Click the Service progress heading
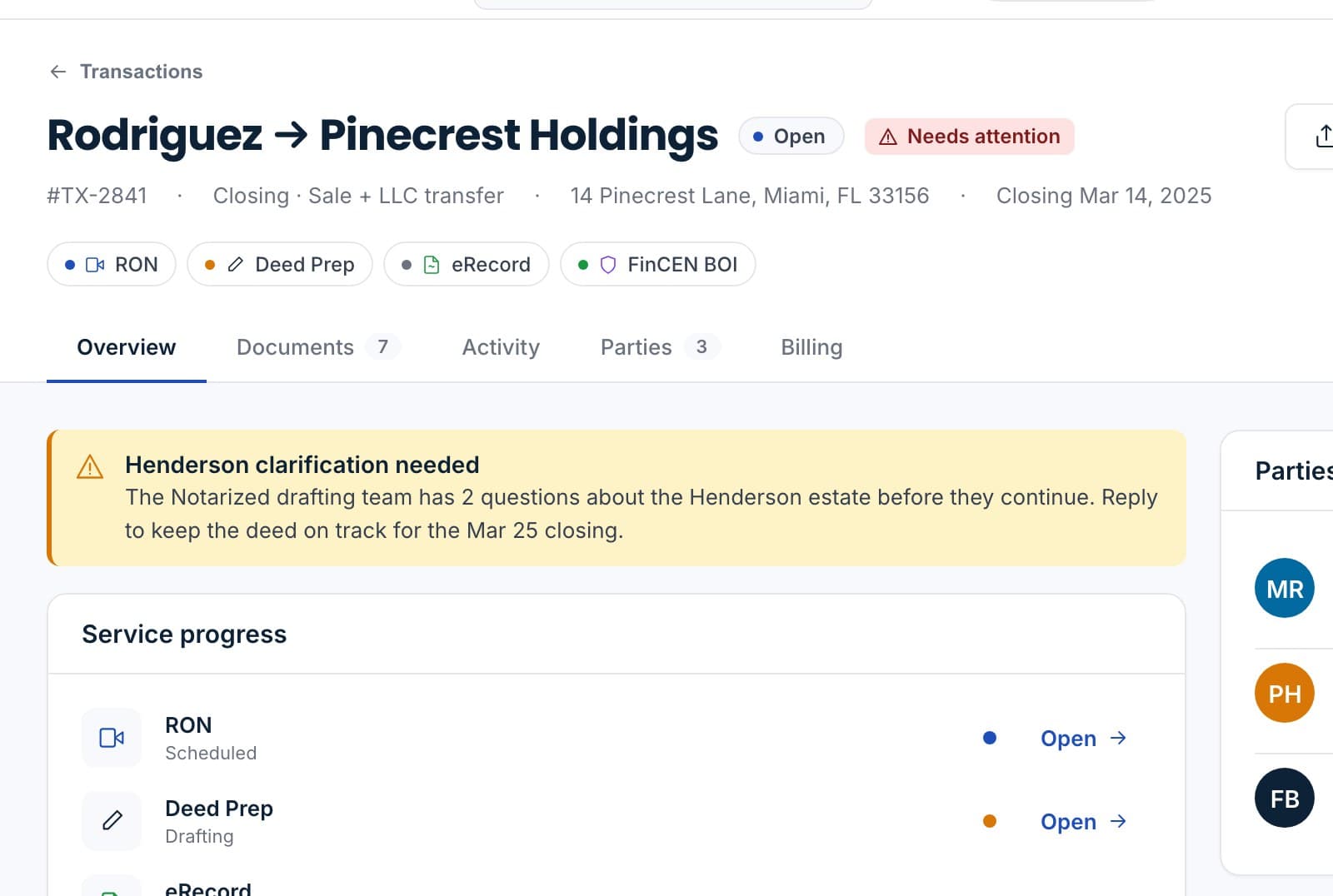Screen dimensions: 1333x896 pyautogui.click(x=184, y=635)
